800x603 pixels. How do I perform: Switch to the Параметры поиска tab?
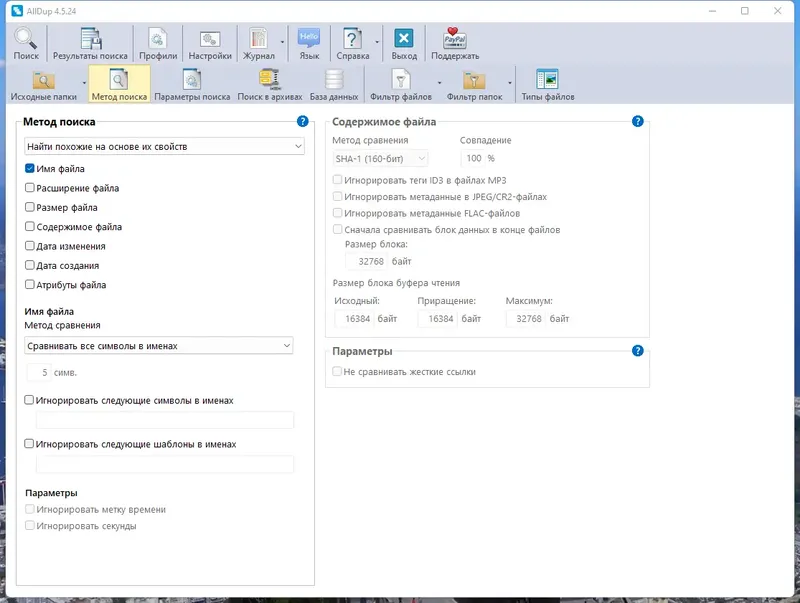192,84
